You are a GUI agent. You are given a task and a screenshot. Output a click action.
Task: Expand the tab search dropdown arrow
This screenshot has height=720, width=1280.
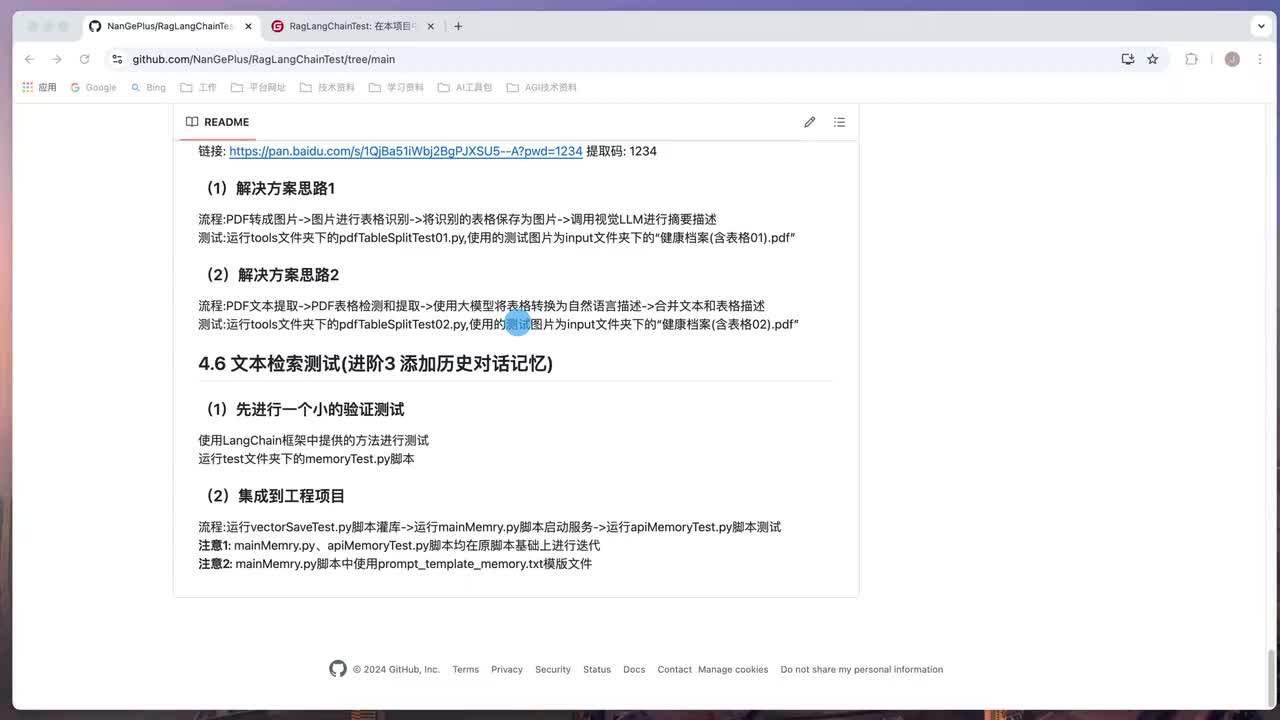tap(1262, 26)
